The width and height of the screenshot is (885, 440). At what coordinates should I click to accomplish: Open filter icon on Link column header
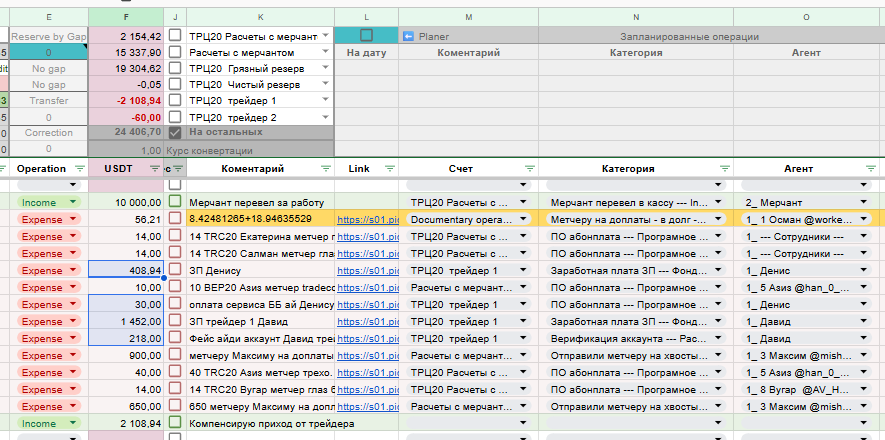click(390, 169)
